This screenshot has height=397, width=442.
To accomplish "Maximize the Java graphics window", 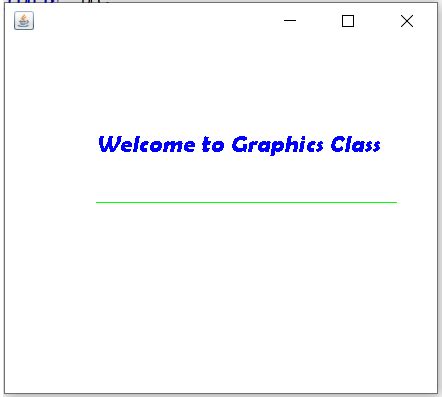I will (x=348, y=21).
